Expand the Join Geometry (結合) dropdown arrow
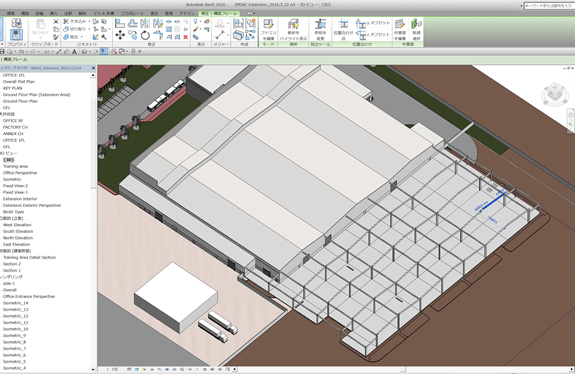The height and width of the screenshot is (374, 575). pyautogui.click(x=81, y=37)
